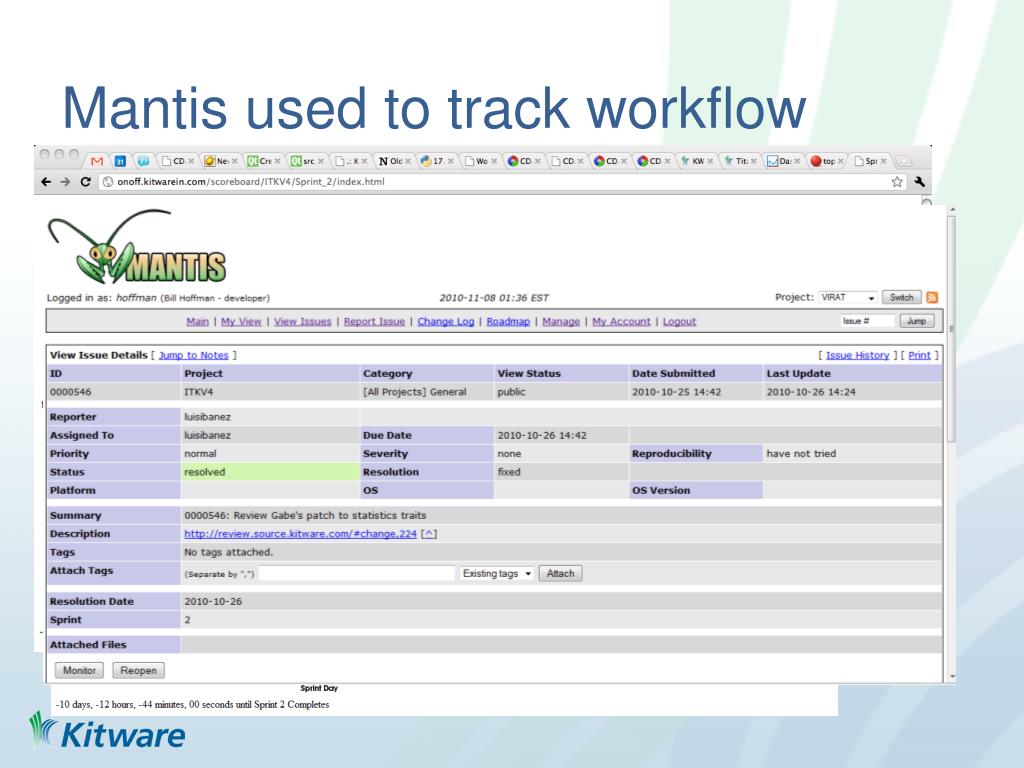This screenshot has width=1024, height=768.
Task: Switch to the Gmail tab
Action: click(97, 161)
